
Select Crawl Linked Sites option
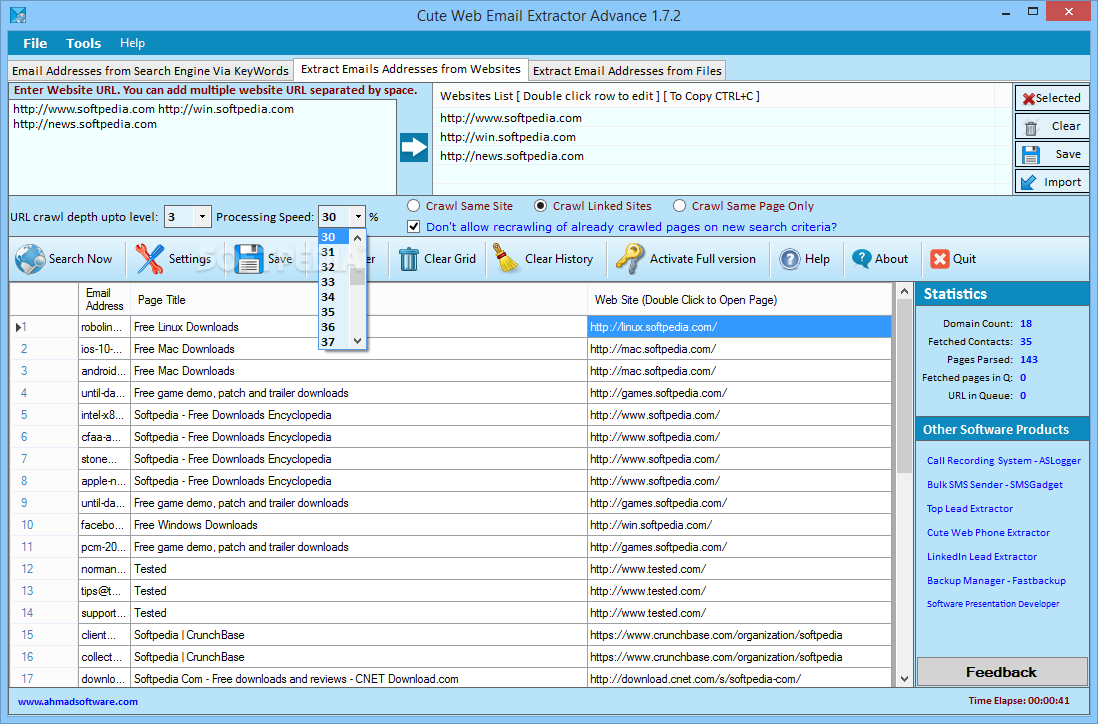pos(541,206)
